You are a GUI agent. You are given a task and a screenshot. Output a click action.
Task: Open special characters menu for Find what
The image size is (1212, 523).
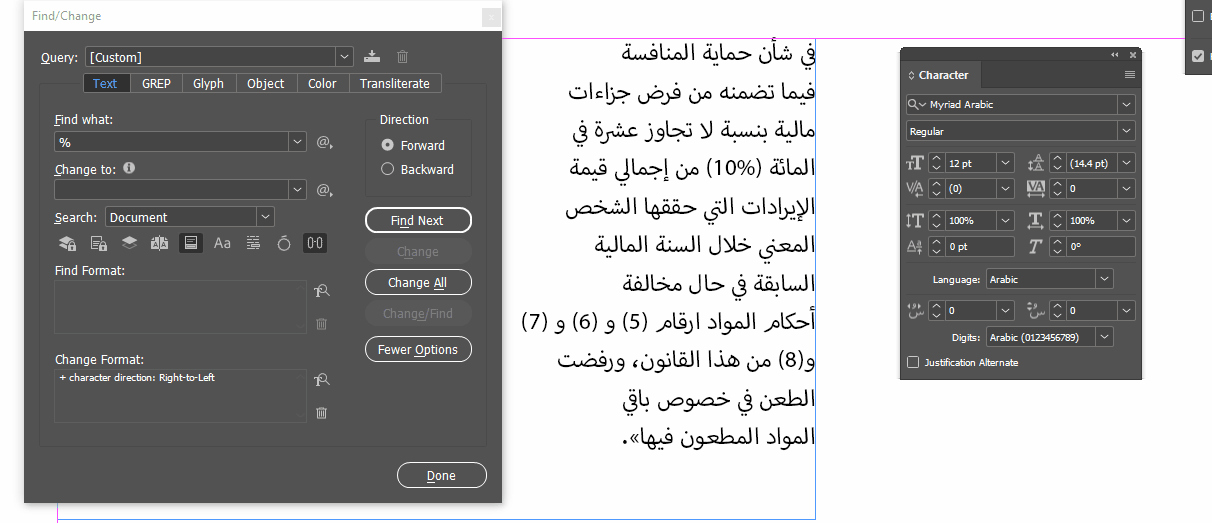pyautogui.click(x=324, y=143)
